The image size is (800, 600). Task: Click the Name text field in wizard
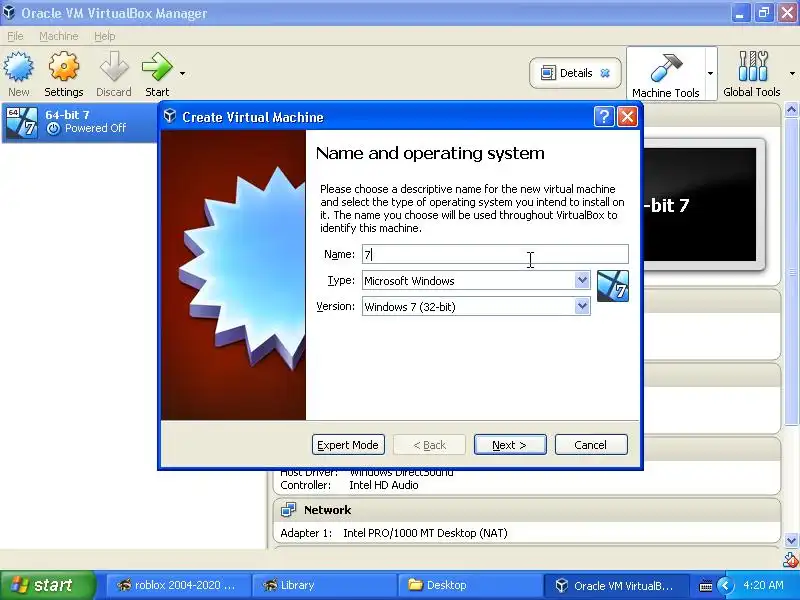point(495,254)
